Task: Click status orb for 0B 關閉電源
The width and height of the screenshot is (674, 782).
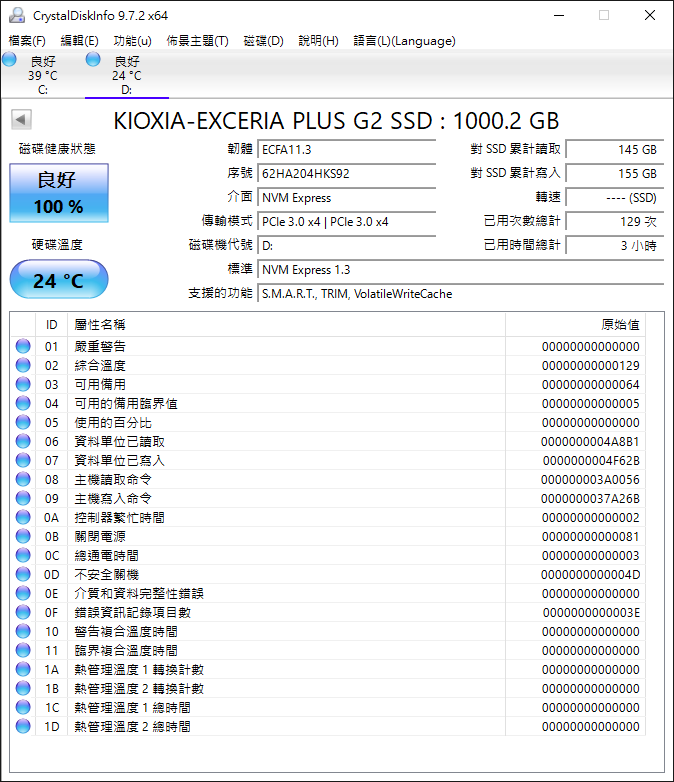Action: click(23, 536)
